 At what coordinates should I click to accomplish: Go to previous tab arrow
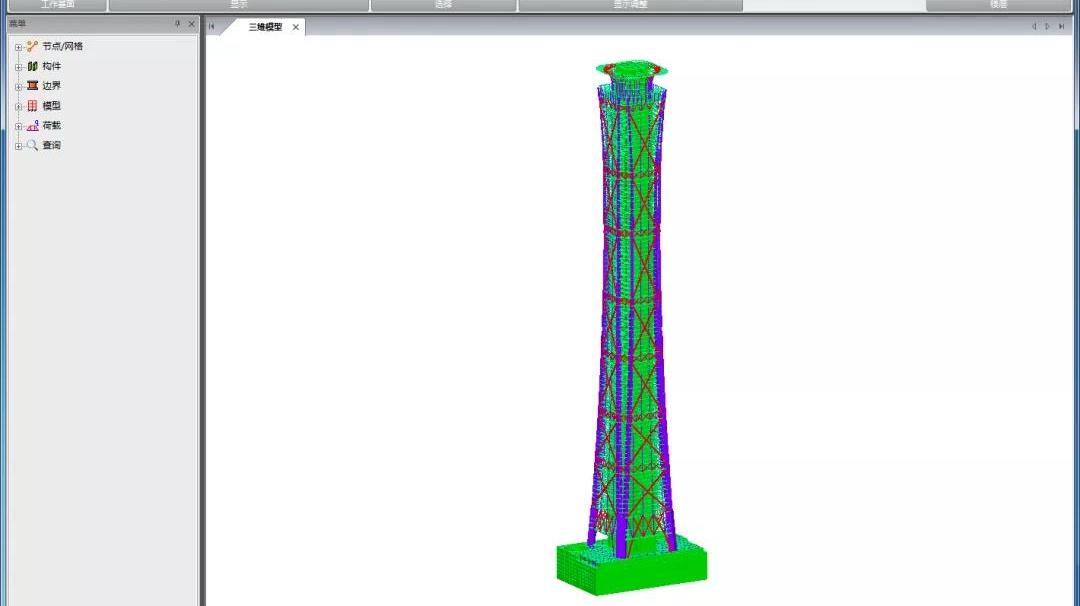pyautogui.click(x=1034, y=26)
